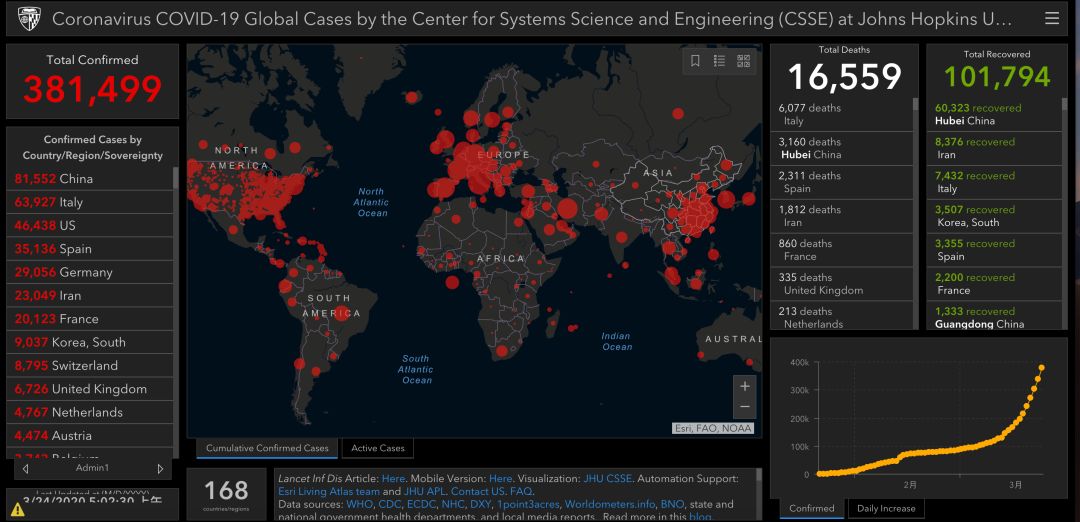1080x522 pixels.
Task: Click the 860 deaths France row
Action: 841,250
